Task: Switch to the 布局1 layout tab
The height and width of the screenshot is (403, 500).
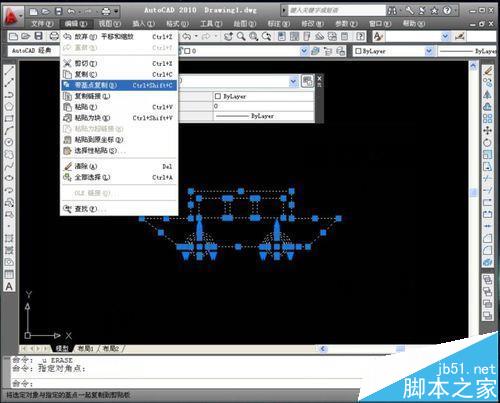Action: (85, 349)
